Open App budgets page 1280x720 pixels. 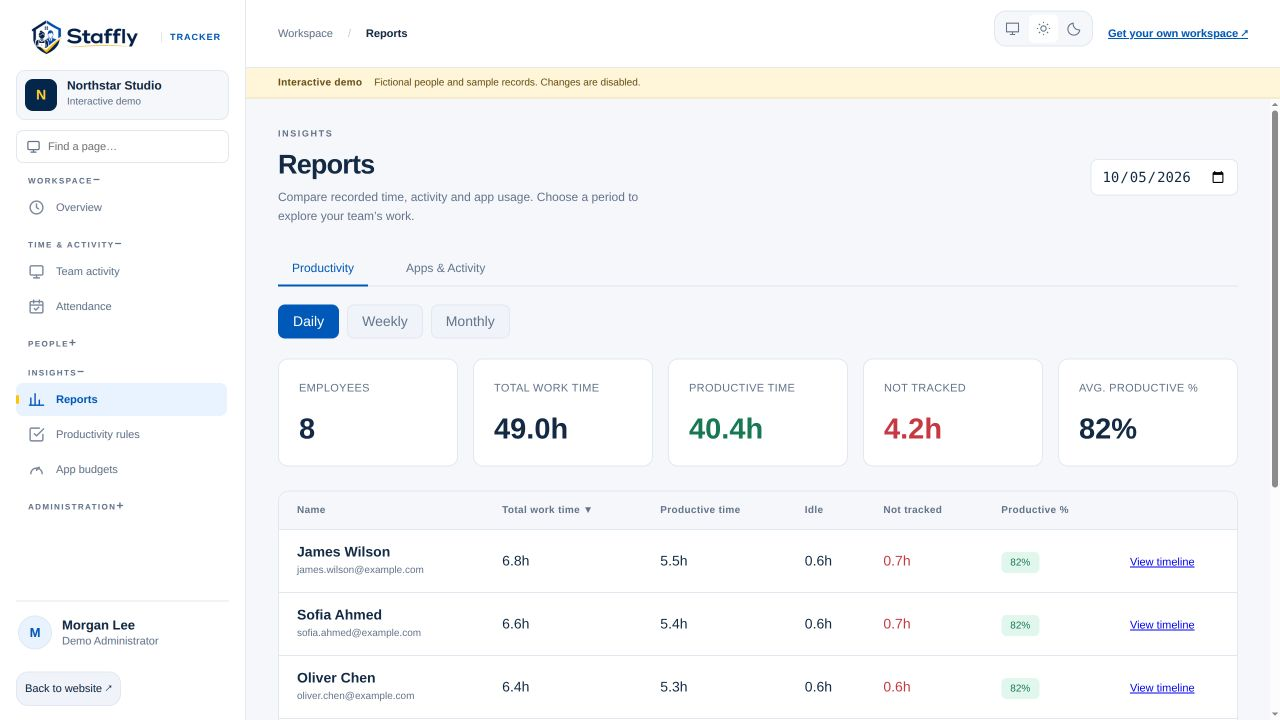[122, 469]
